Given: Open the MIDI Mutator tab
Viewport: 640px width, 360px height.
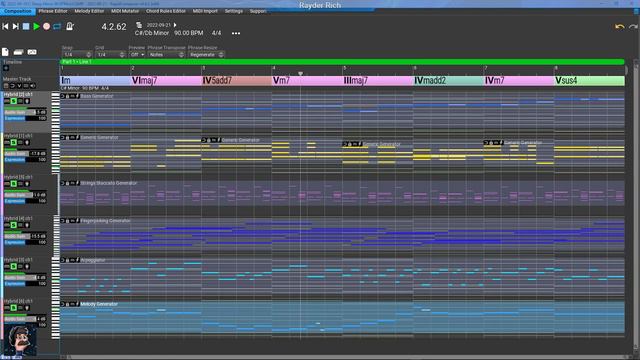Looking at the screenshot, I should coord(125,11).
